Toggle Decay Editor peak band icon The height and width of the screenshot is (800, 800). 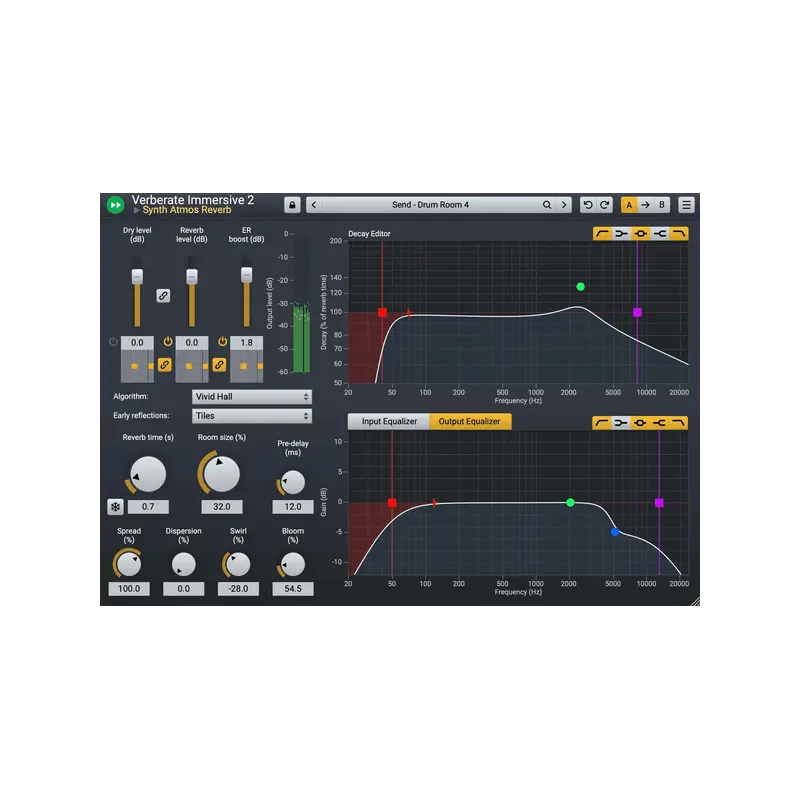[640, 234]
